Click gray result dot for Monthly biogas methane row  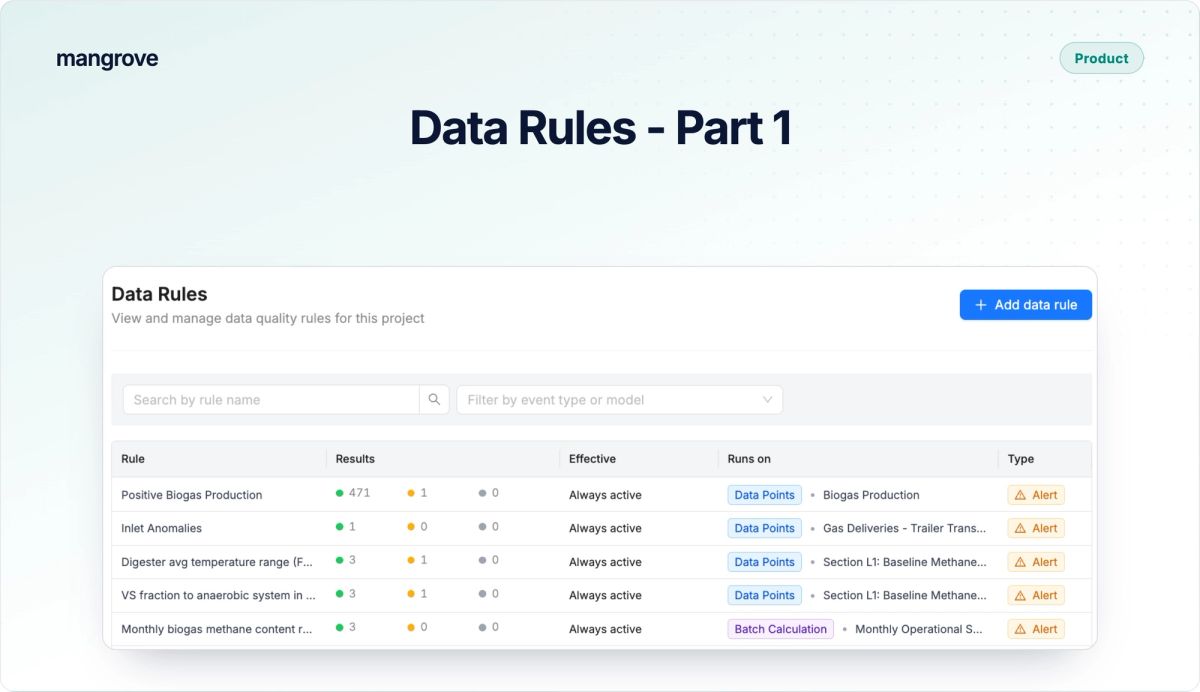click(482, 627)
